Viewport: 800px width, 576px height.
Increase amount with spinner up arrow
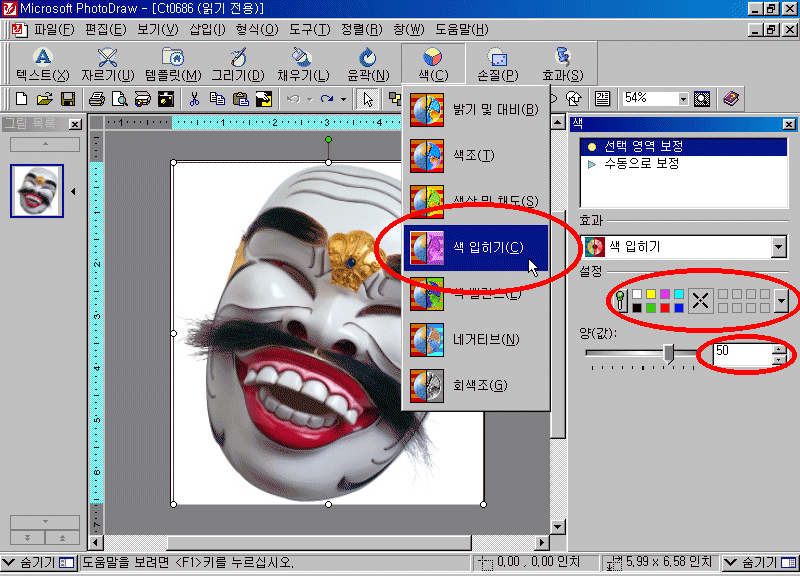coord(779,349)
